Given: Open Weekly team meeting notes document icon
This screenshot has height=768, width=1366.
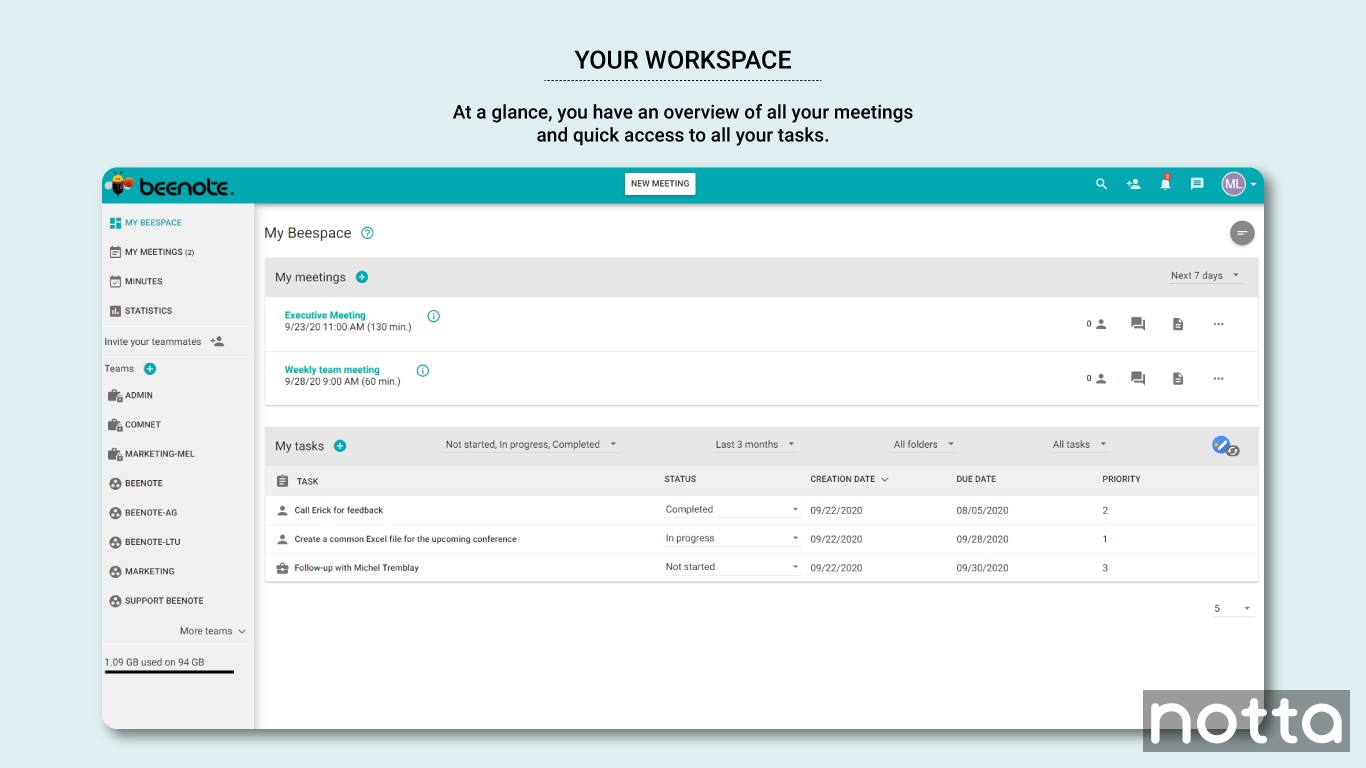Looking at the screenshot, I should [1178, 378].
